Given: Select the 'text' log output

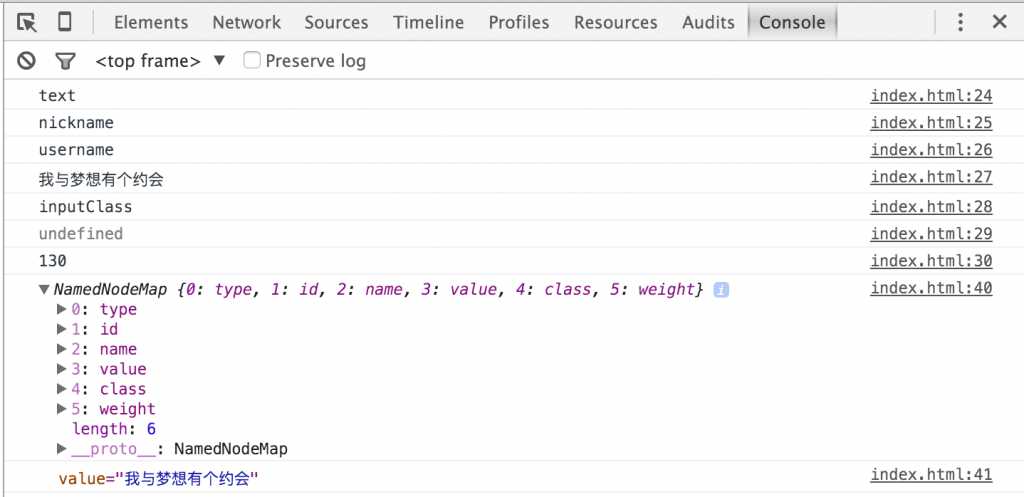Looking at the screenshot, I should tap(57, 95).
